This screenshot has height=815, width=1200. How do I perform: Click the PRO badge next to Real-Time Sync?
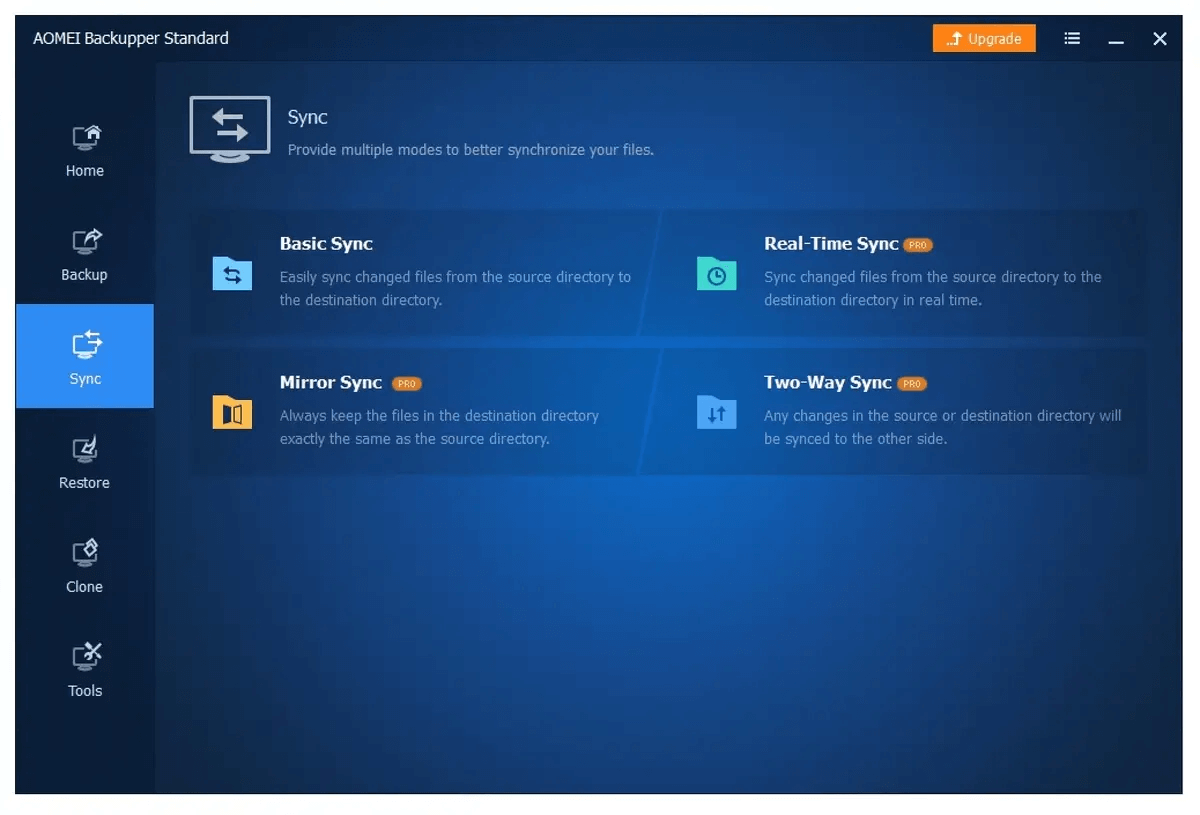917,244
